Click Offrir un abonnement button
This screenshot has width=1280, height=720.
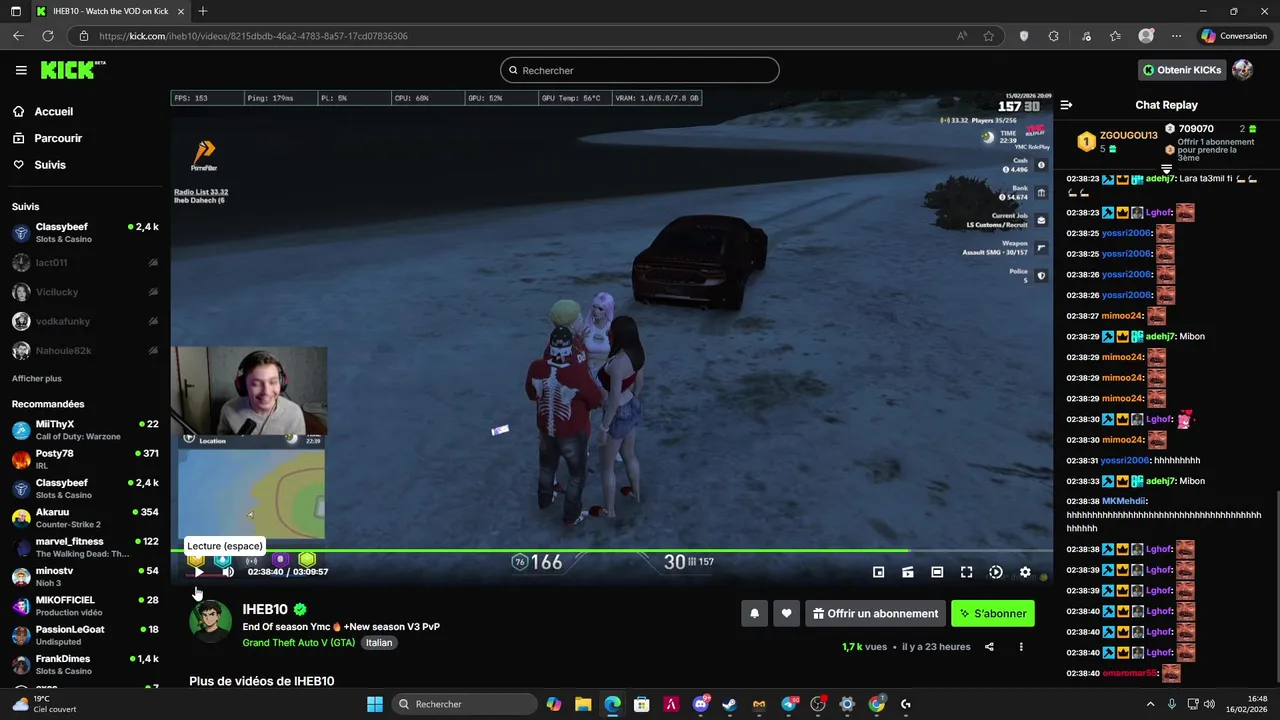click(x=875, y=614)
